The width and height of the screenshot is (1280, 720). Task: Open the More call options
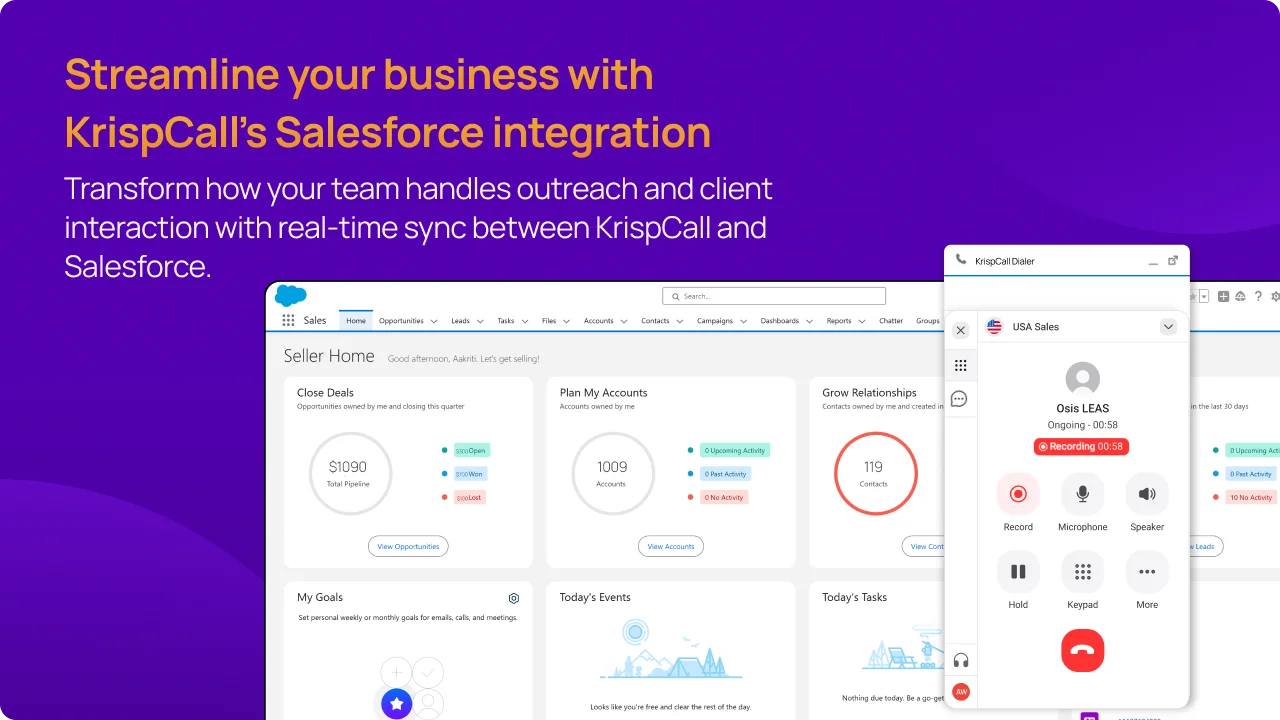tap(1147, 572)
